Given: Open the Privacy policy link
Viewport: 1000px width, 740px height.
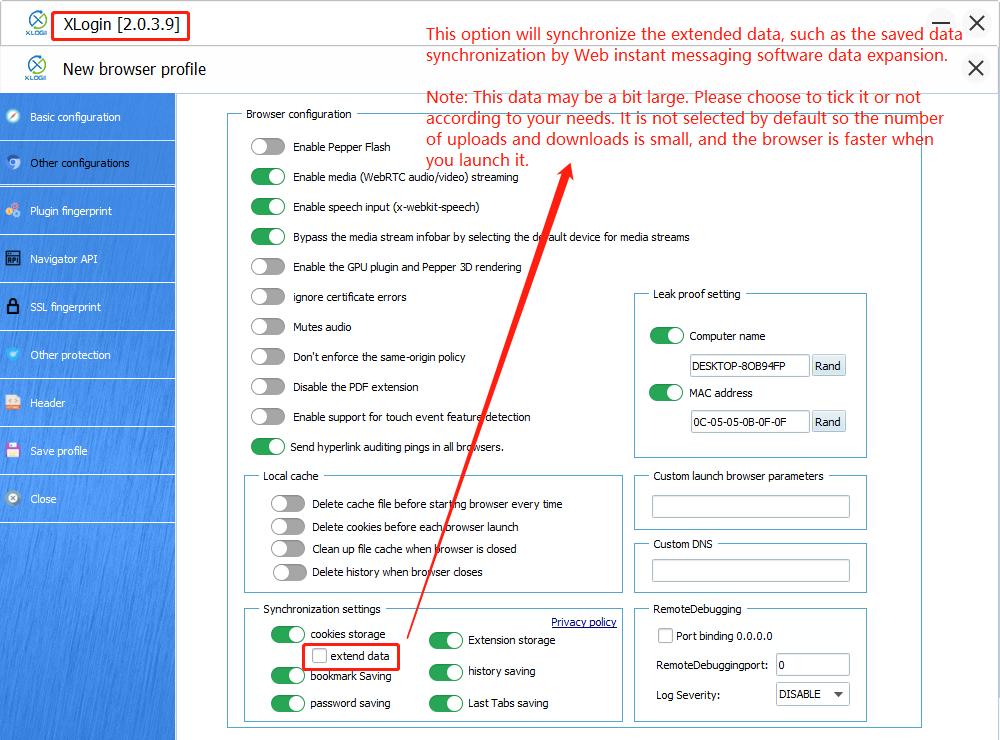Looking at the screenshot, I should coord(584,622).
